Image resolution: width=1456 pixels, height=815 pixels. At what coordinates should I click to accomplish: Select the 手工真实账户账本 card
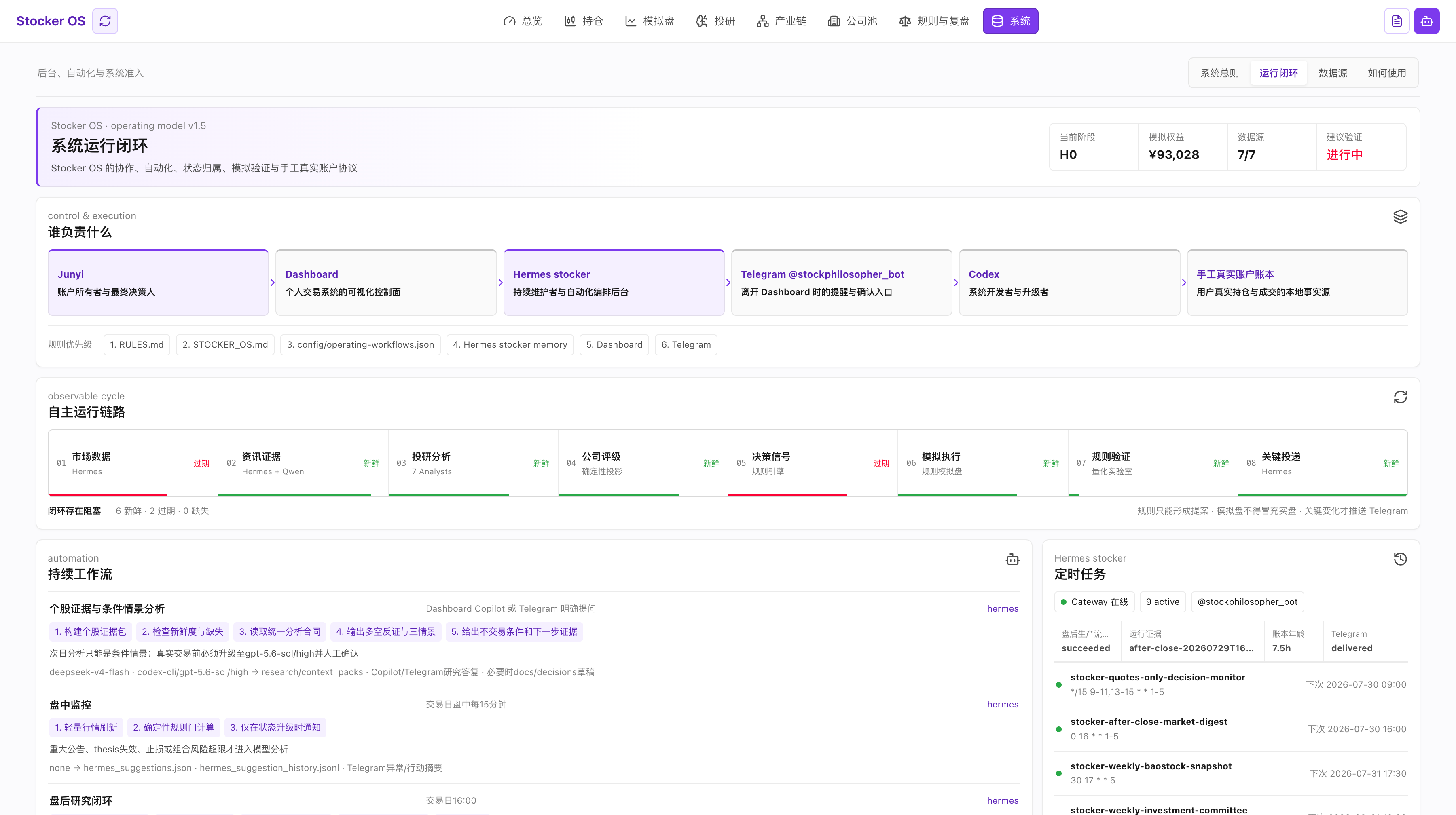click(x=1298, y=283)
